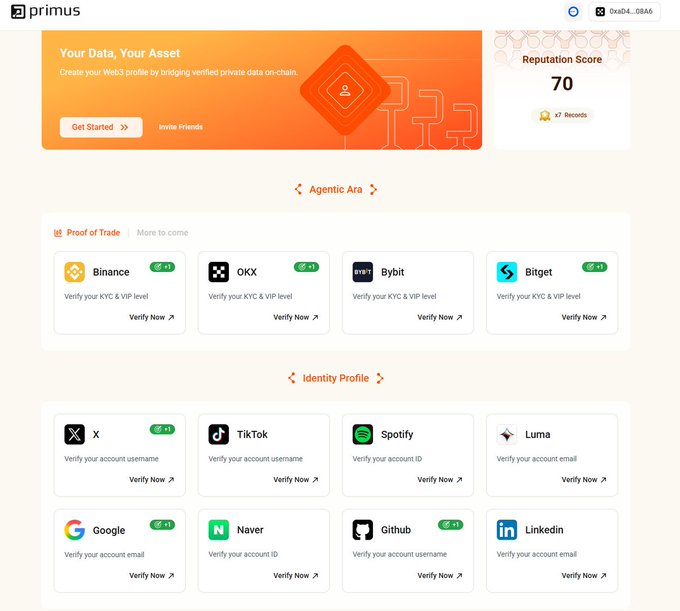Click the orange profile diamond graphic
The image size is (680, 611).
[345, 90]
